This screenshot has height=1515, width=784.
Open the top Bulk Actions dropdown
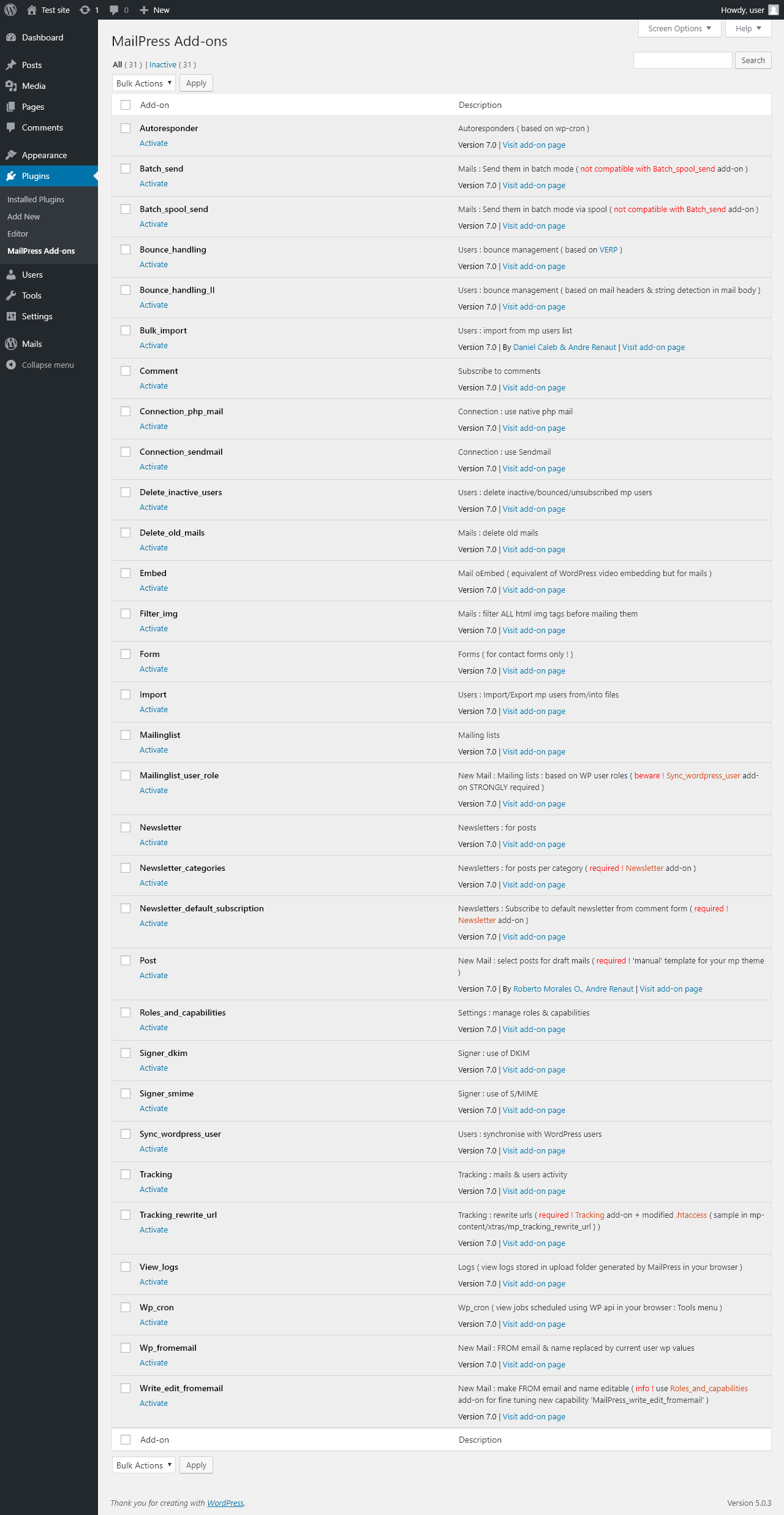coord(144,83)
